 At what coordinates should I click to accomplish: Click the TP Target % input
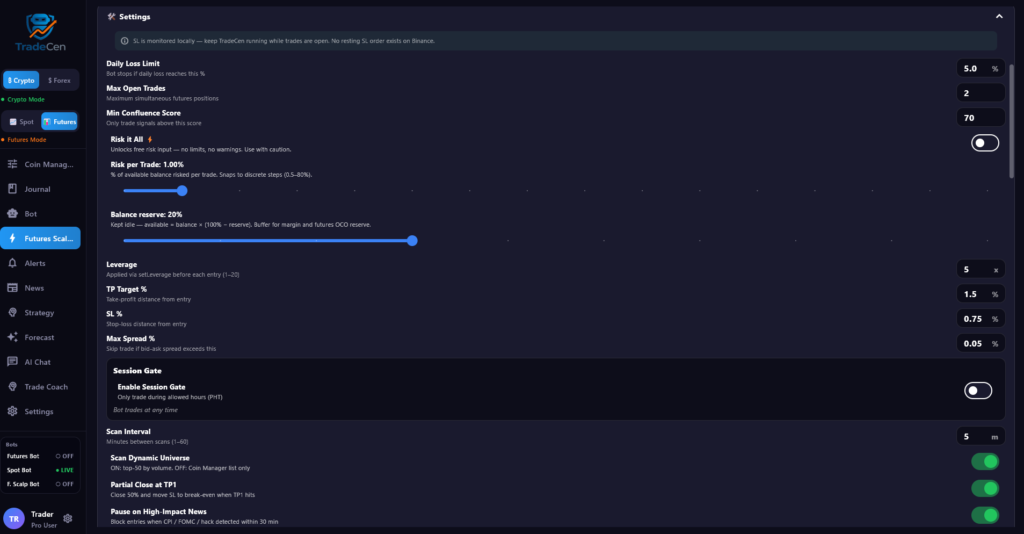tap(980, 294)
